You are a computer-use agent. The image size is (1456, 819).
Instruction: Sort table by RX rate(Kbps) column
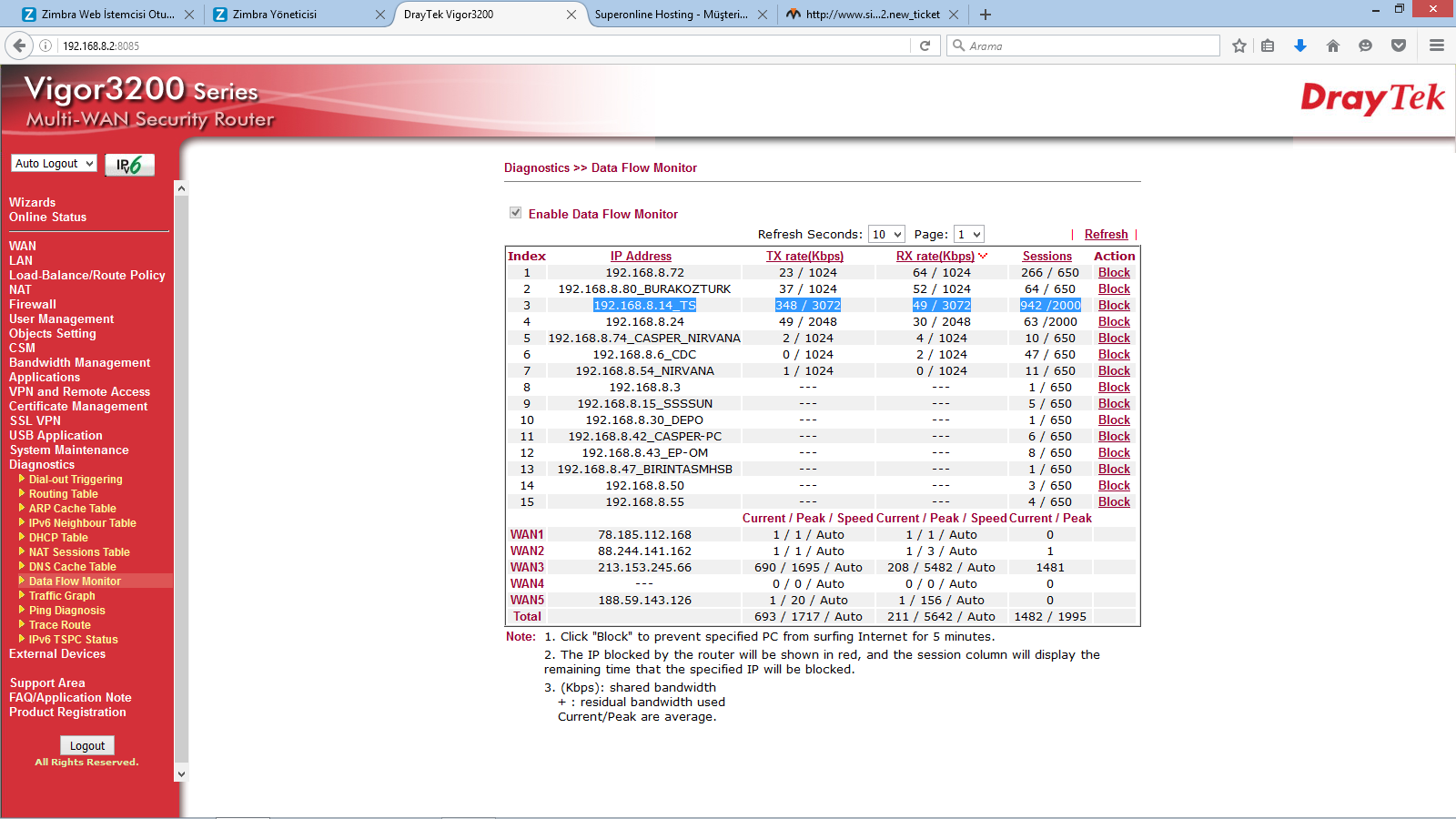coord(935,257)
